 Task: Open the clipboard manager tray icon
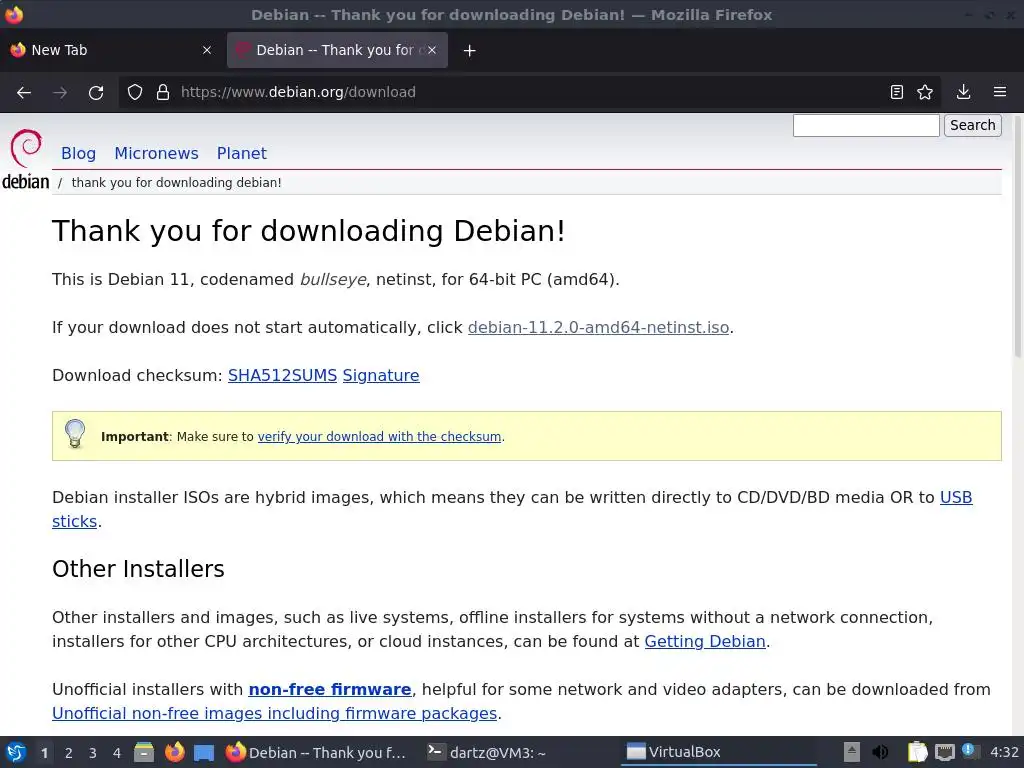coord(918,752)
